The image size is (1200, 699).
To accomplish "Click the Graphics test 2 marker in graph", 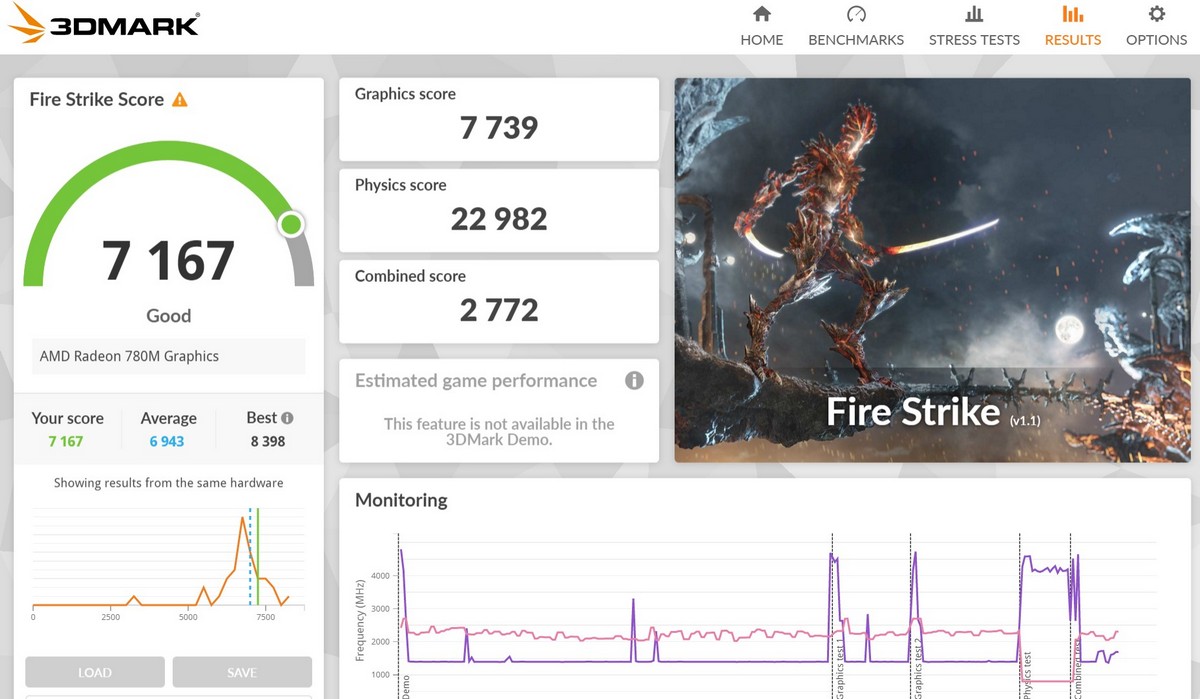I will pyautogui.click(x=917, y=668).
